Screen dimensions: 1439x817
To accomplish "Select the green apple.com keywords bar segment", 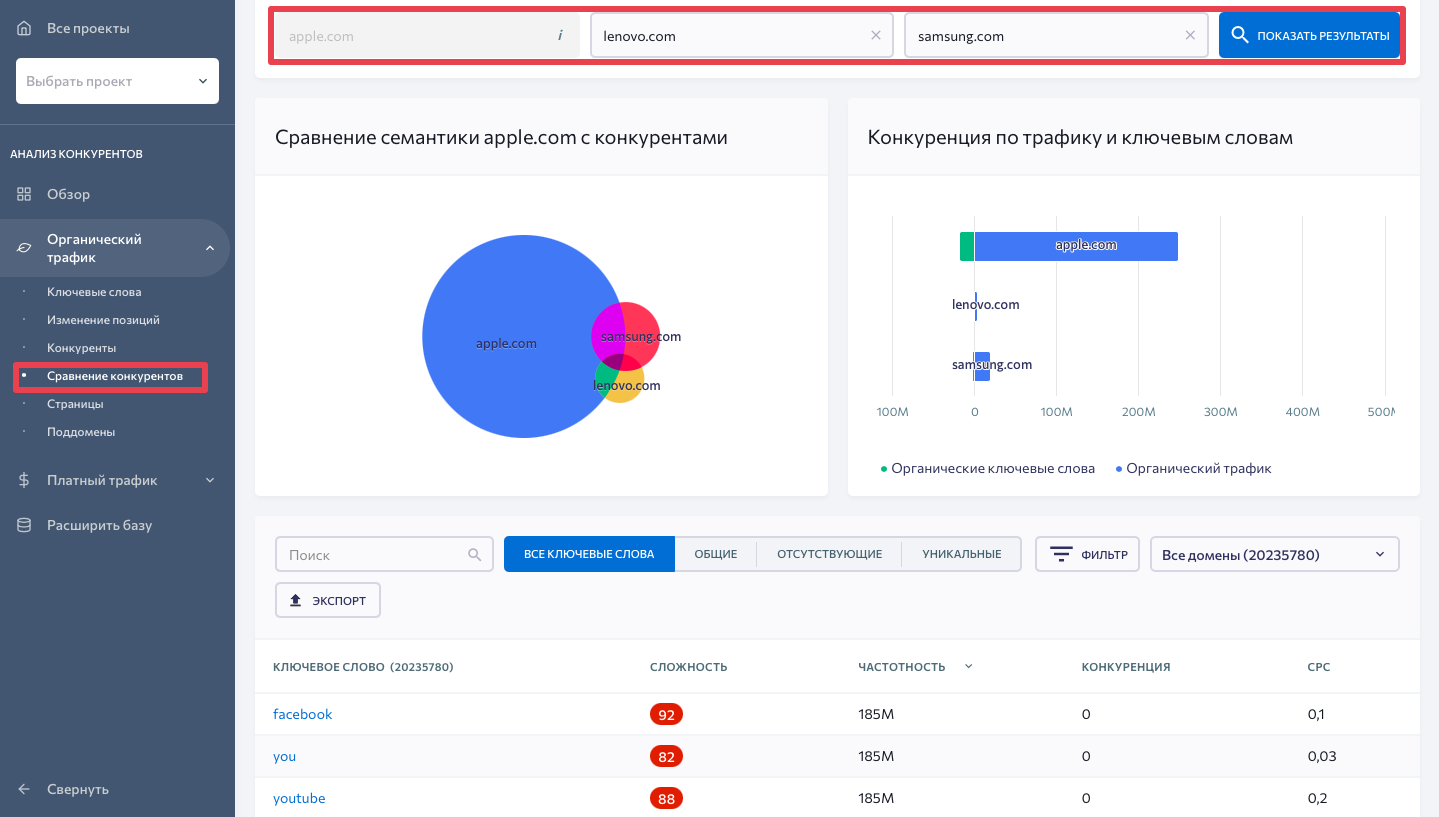I will click(x=967, y=246).
